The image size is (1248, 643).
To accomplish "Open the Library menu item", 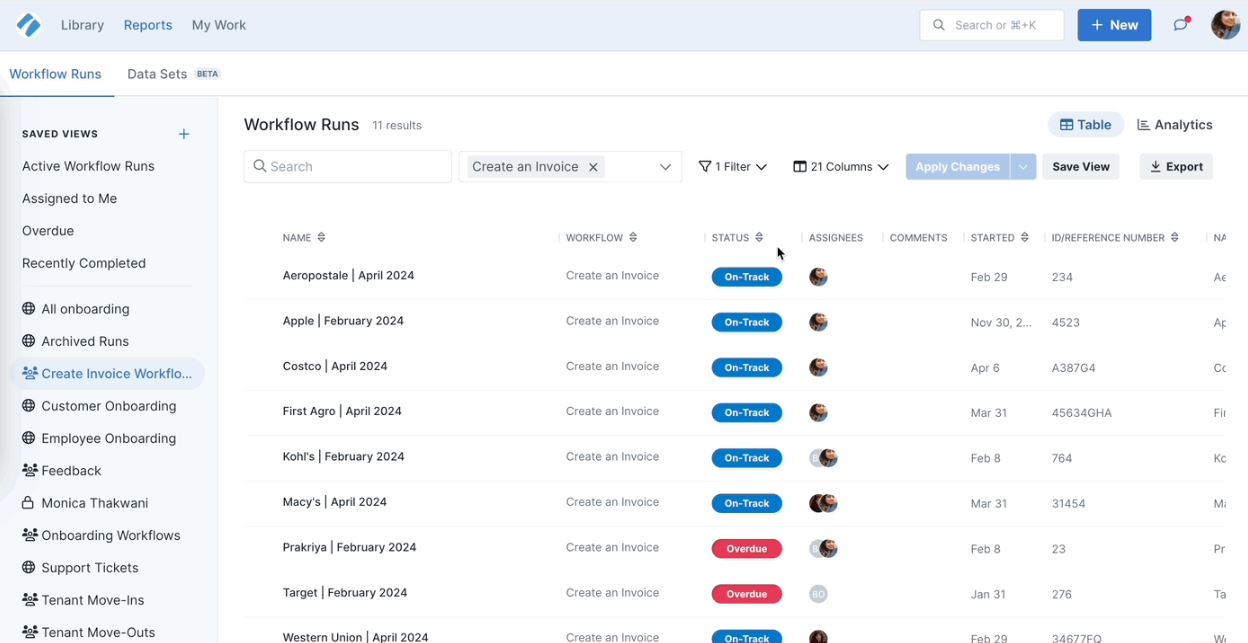I will coord(82,25).
